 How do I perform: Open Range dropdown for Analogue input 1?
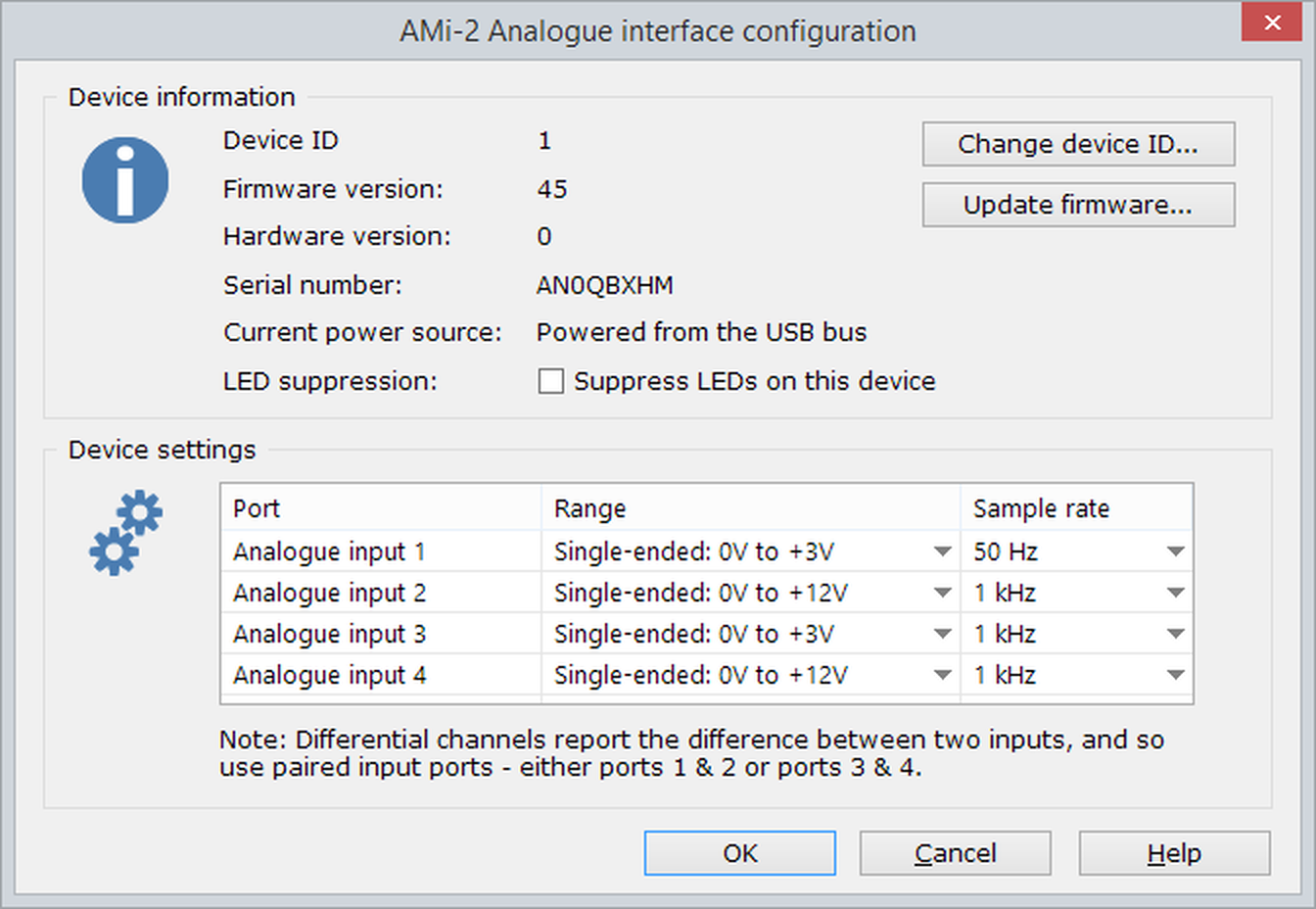(942, 551)
